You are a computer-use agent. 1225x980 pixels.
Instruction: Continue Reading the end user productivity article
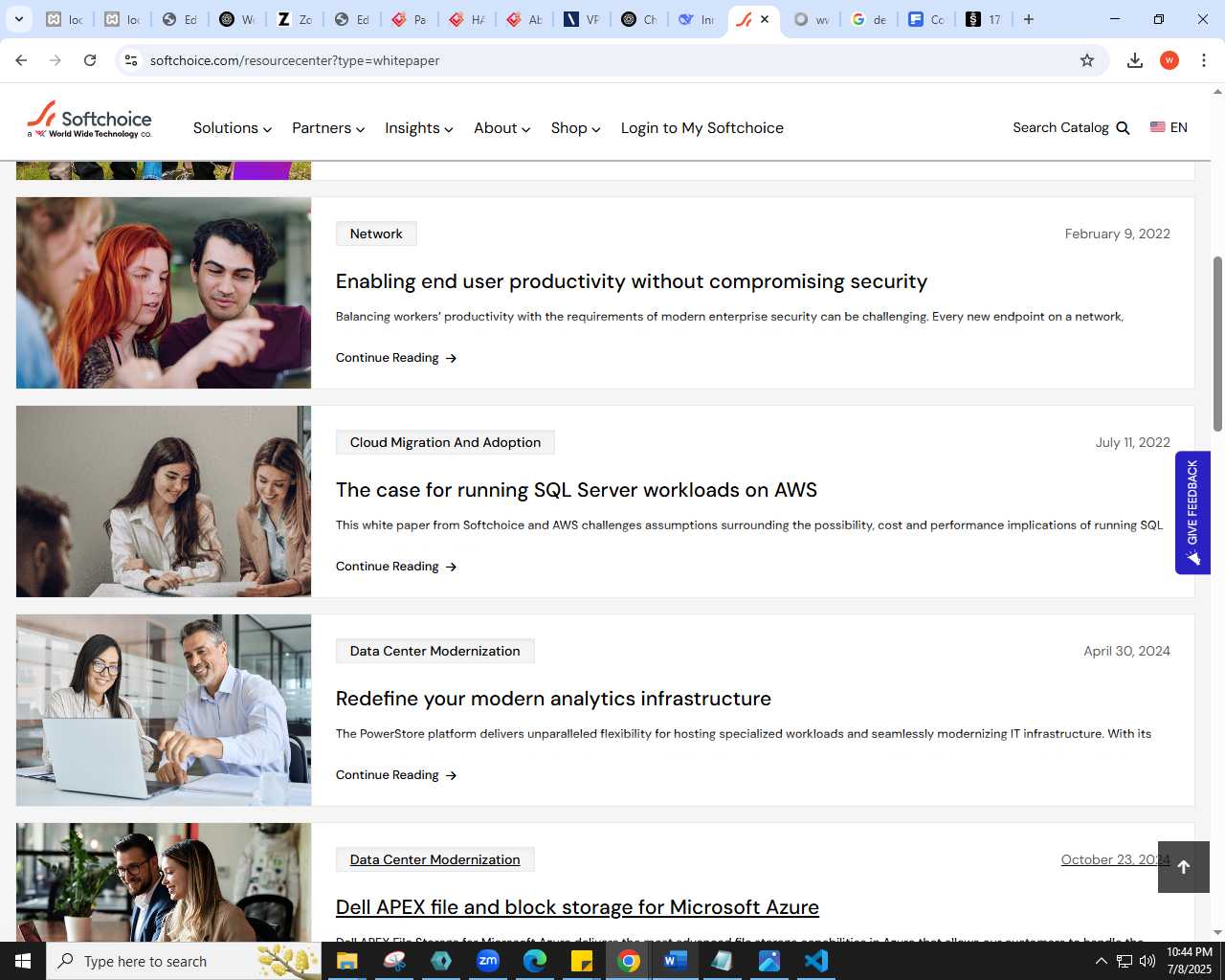coord(396,358)
